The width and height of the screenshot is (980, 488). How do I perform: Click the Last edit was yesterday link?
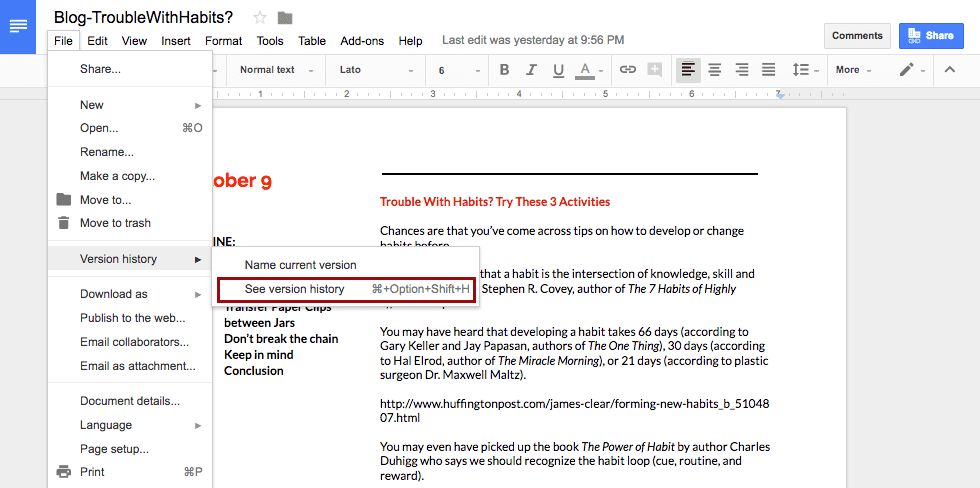pos(533,40)
